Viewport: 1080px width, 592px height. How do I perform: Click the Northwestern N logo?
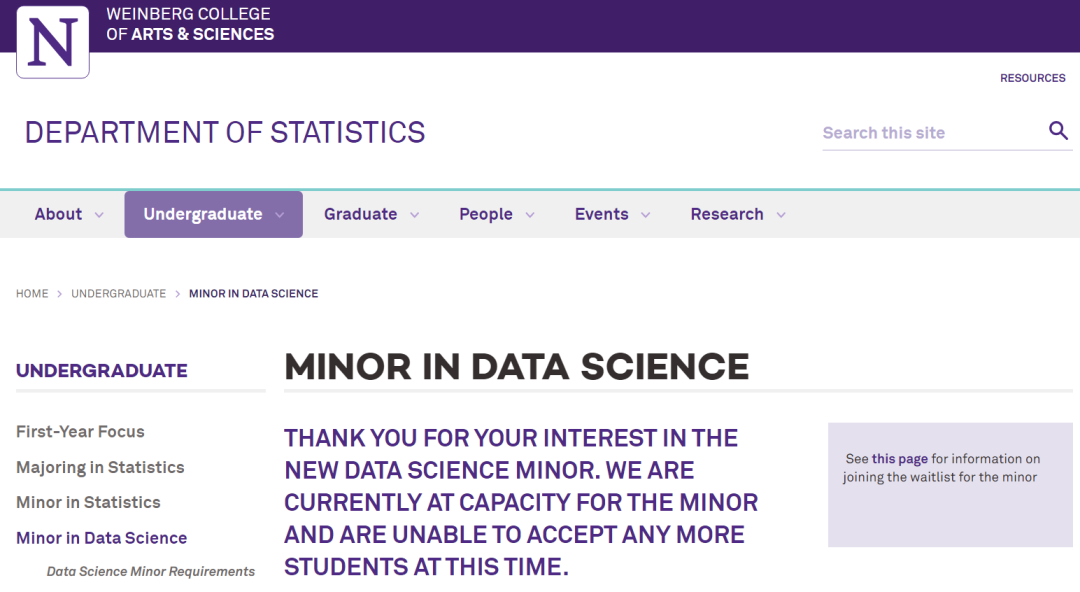click(x=53, y=41)
